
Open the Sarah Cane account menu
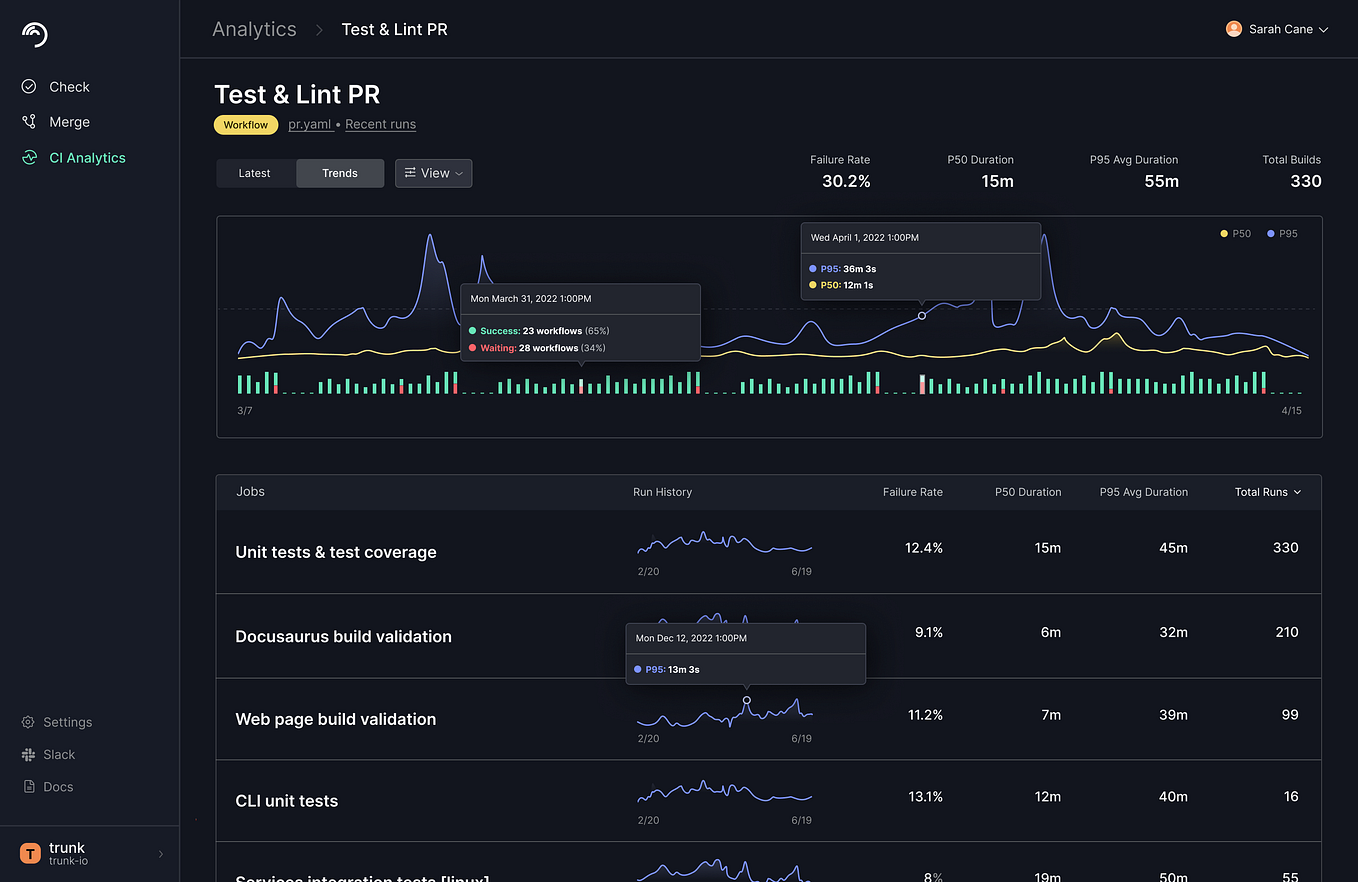[1278, 29]
